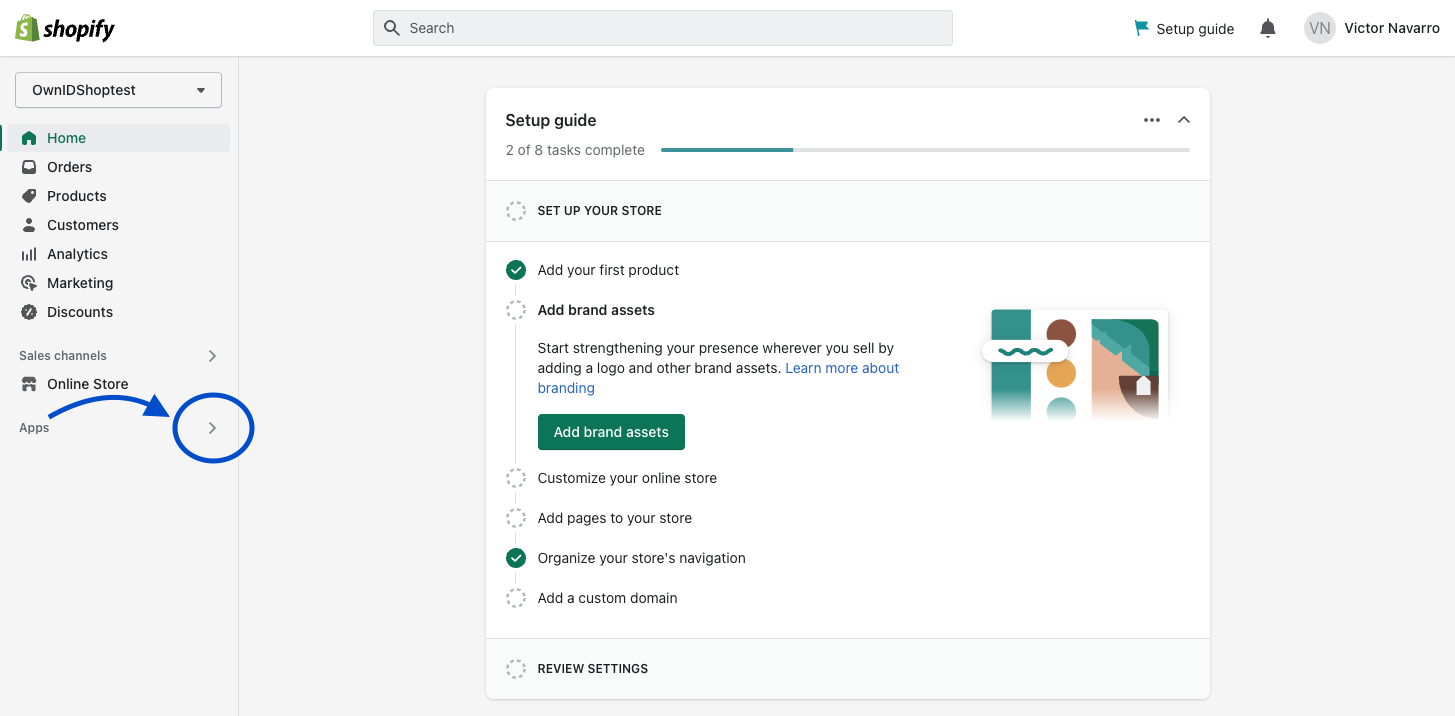
Task: Select the Products tag icon
Action: (30, 195)
